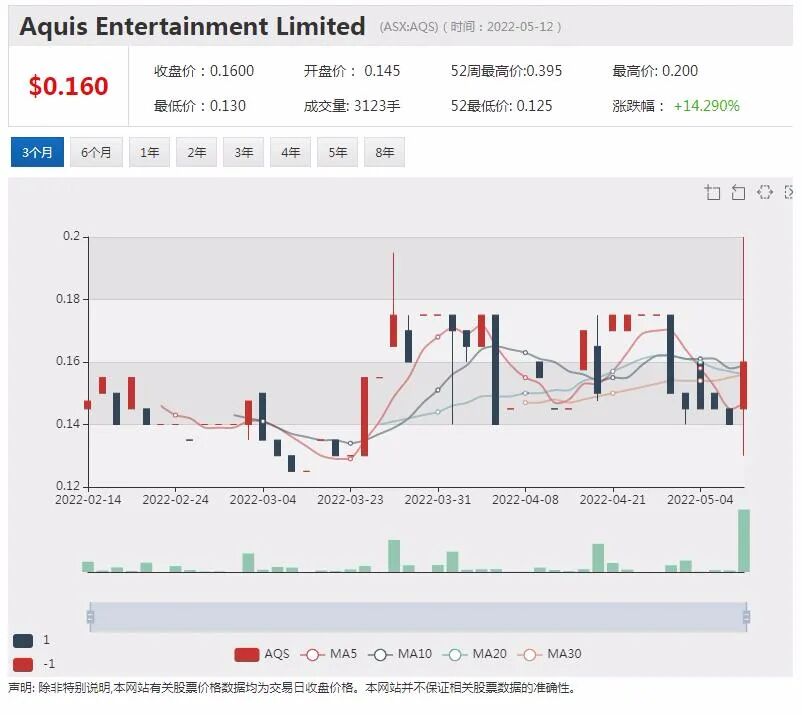The image size is (802, 715).
Task: Activate the area zoom tool icon
Action: (712, 192)
